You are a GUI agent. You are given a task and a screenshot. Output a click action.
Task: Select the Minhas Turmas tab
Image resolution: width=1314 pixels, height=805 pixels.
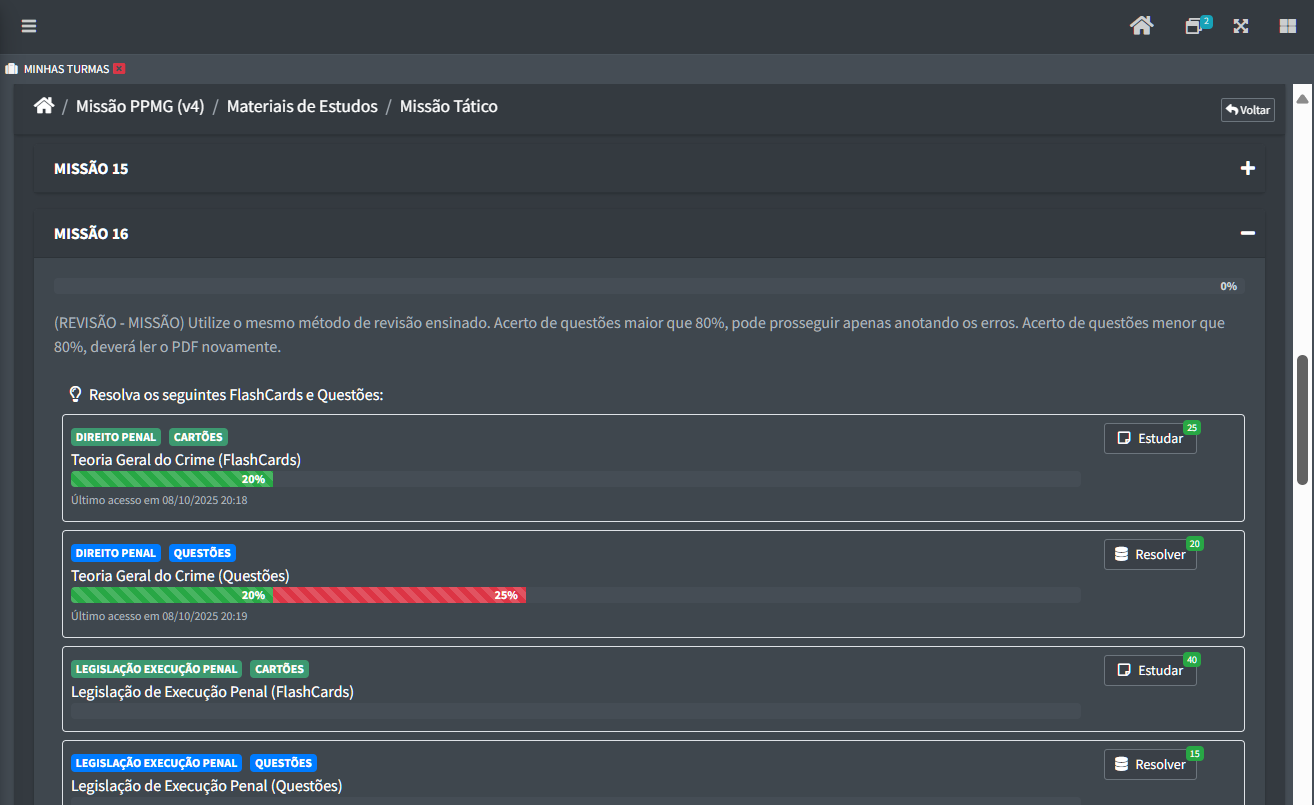(x=66, y=69)
